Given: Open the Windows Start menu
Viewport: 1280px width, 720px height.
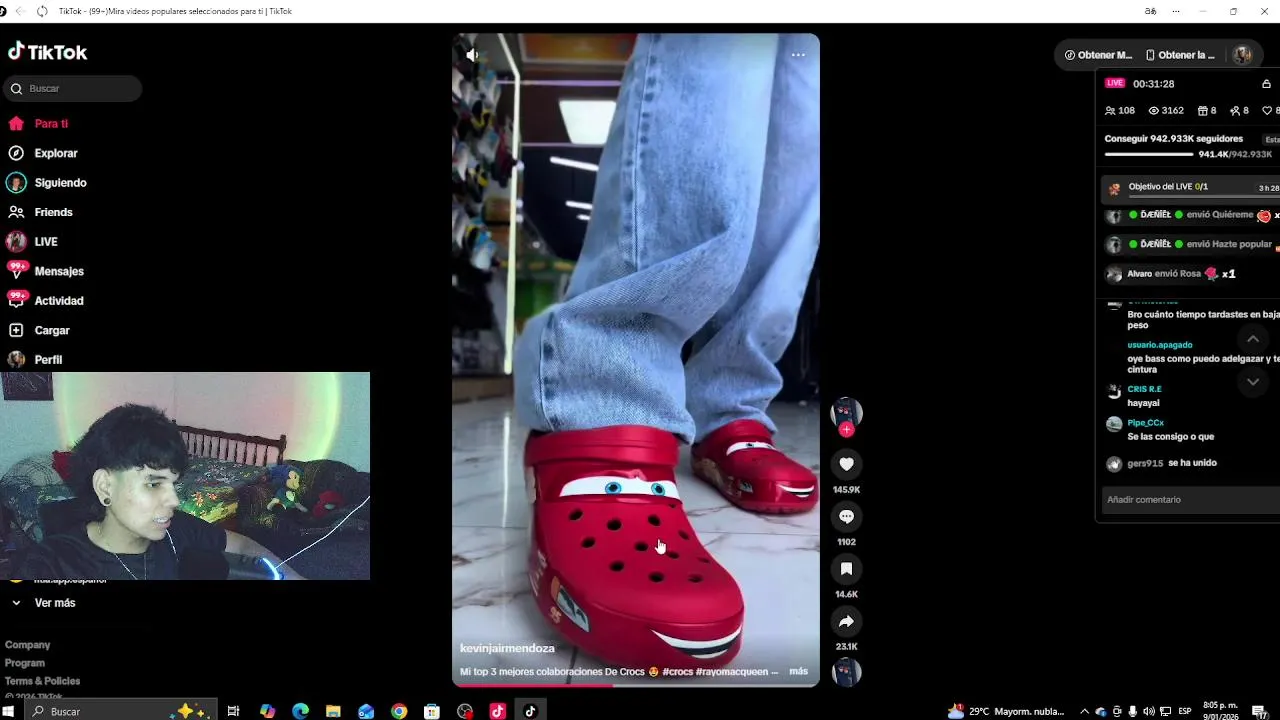Looking at the screenshot, I should 8,711.
